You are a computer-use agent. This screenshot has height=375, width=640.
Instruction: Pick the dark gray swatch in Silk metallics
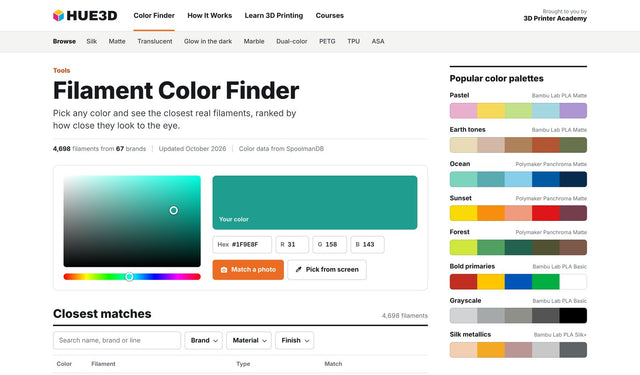click(x=573, y=350)
